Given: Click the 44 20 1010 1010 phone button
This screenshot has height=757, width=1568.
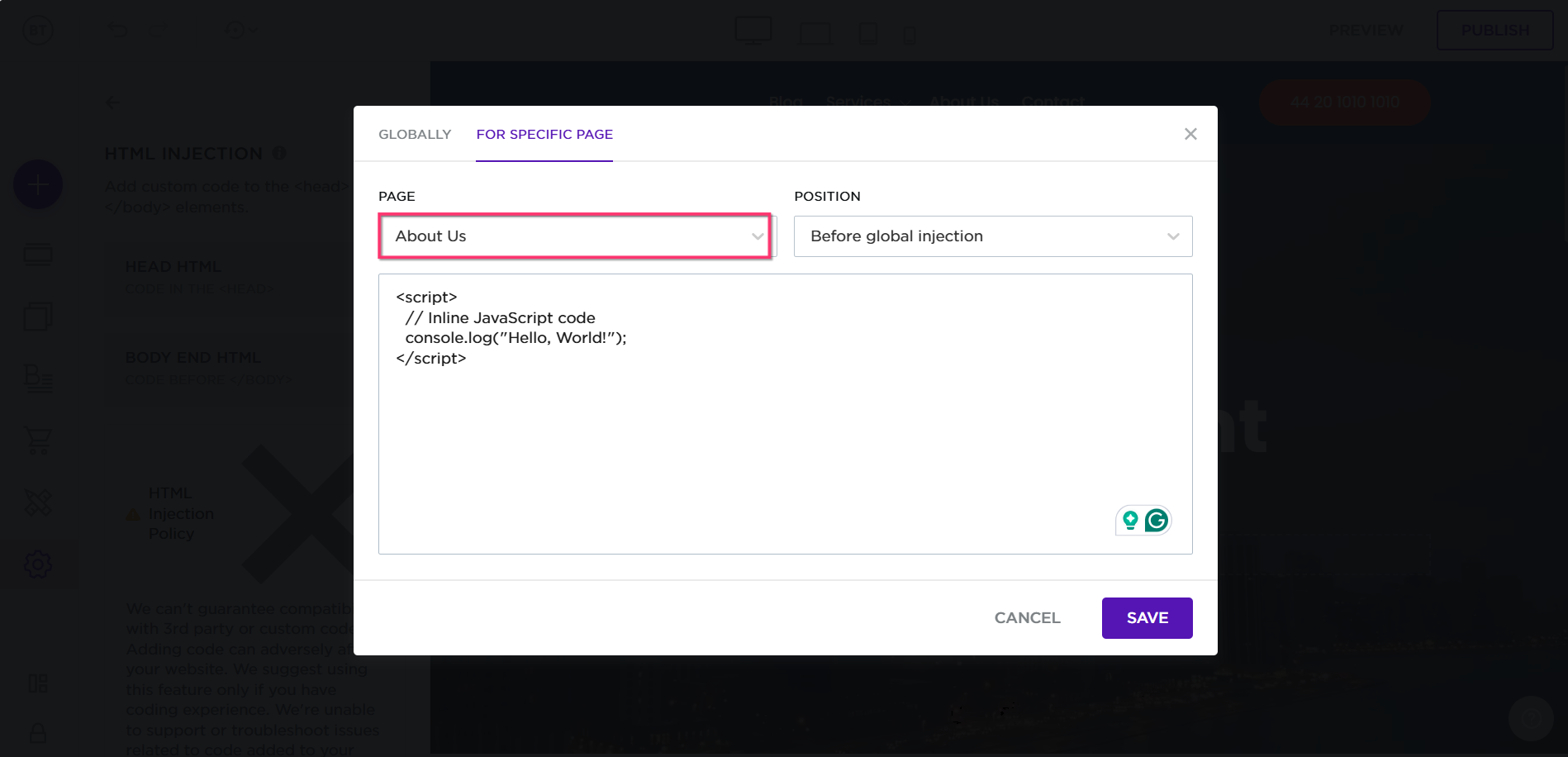Looking at the screenshot, I should [1345, 102].
